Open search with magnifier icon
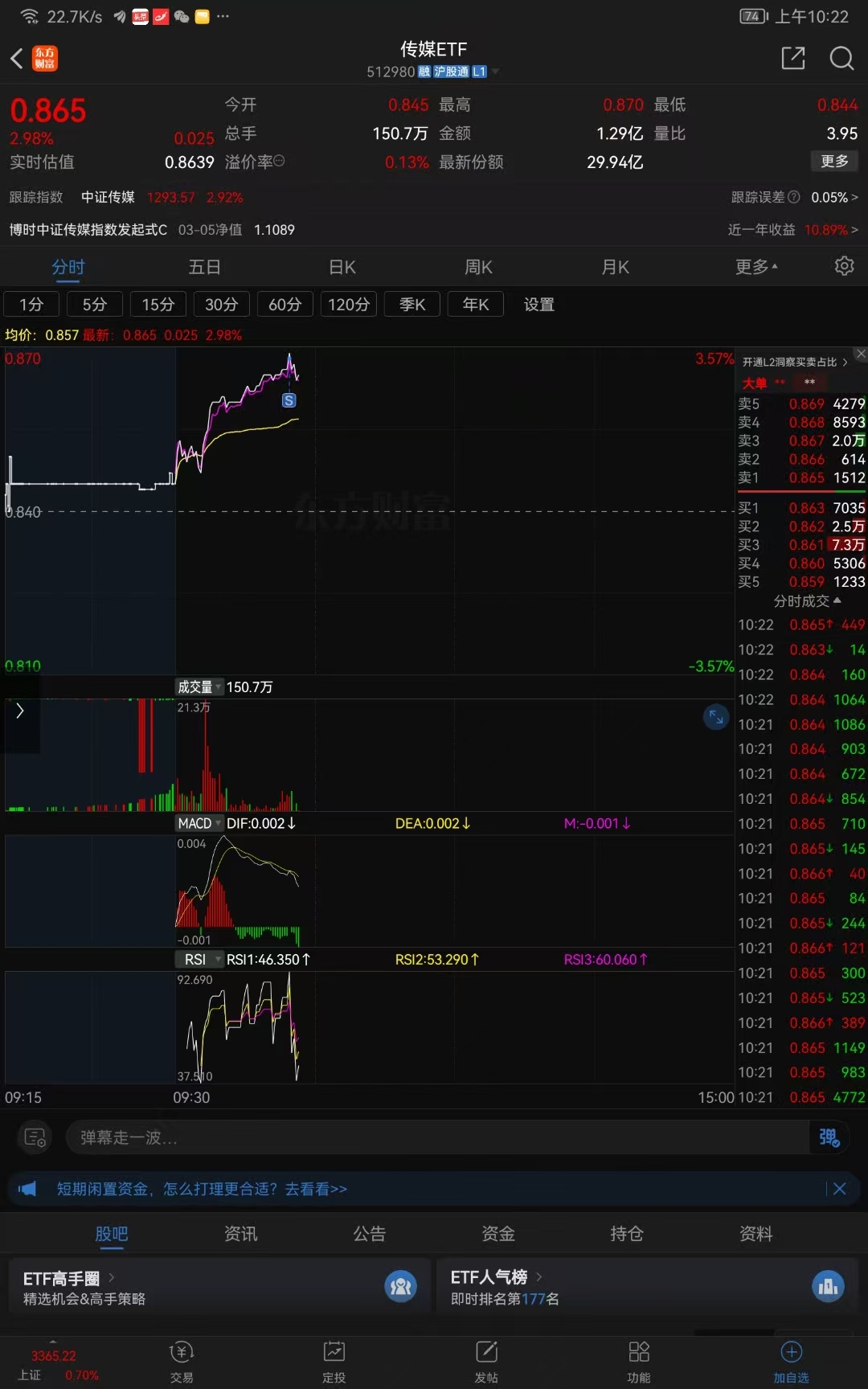Viewport: 868px width, 1389px height. pos(841,58)
